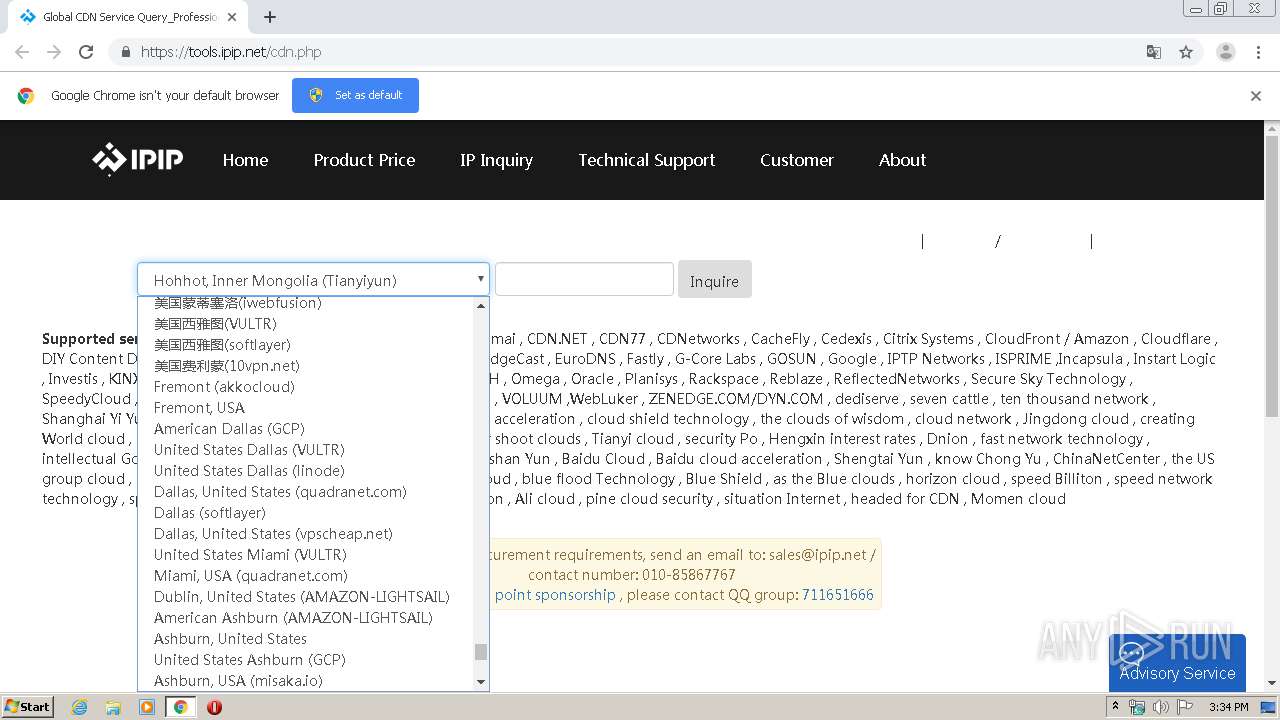
Task: Click the Inquire button
Action: (714, 280)
